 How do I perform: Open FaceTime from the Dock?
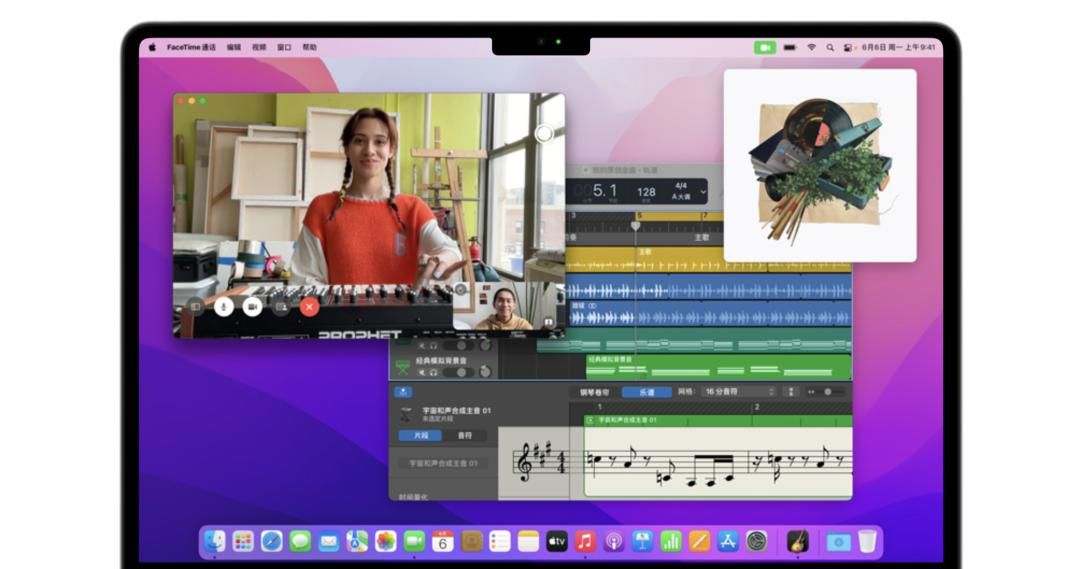[x=414, y=541]
